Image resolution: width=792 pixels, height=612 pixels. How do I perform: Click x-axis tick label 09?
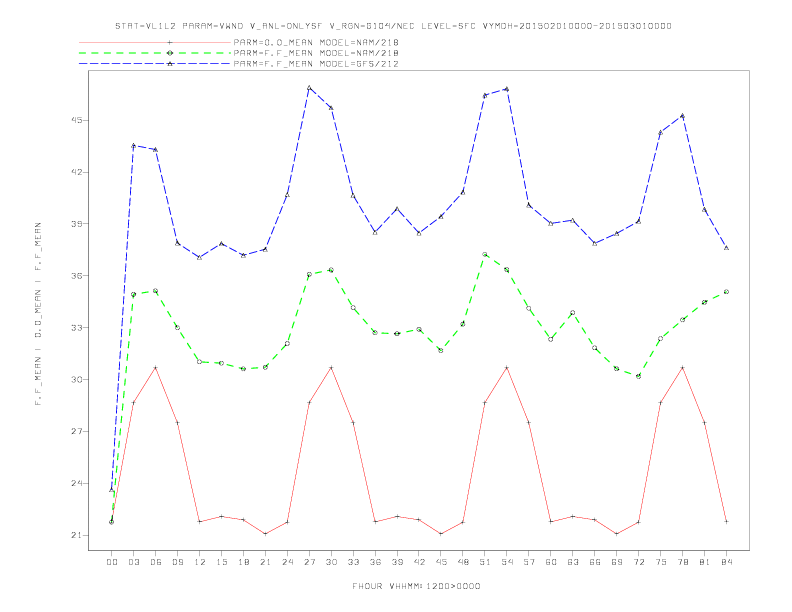tap(178, 562)
